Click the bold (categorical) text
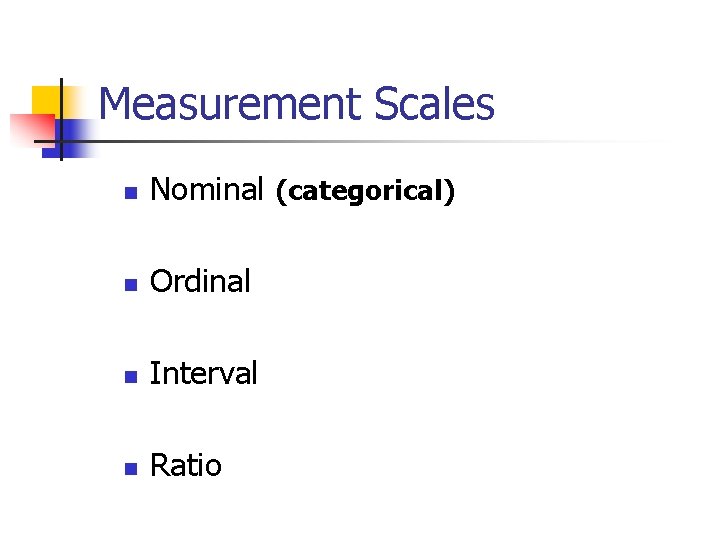The height and width of the screenshot is (540, 720). pos(365,191)
